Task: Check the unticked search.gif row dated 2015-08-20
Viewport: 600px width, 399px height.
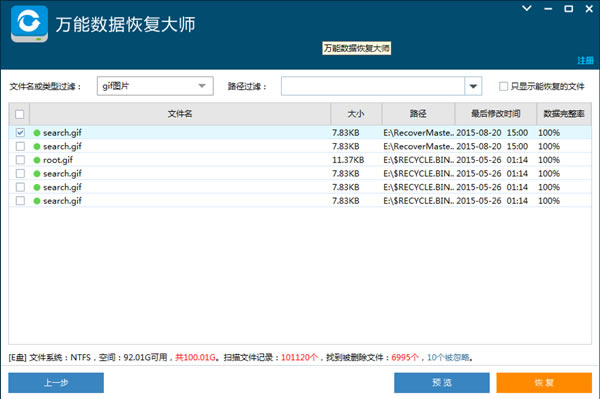Action: tap(20, 146)
